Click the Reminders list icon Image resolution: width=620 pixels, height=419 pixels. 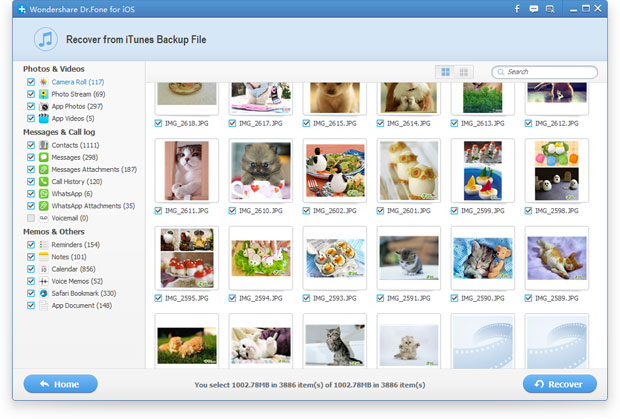pos(43,245)
